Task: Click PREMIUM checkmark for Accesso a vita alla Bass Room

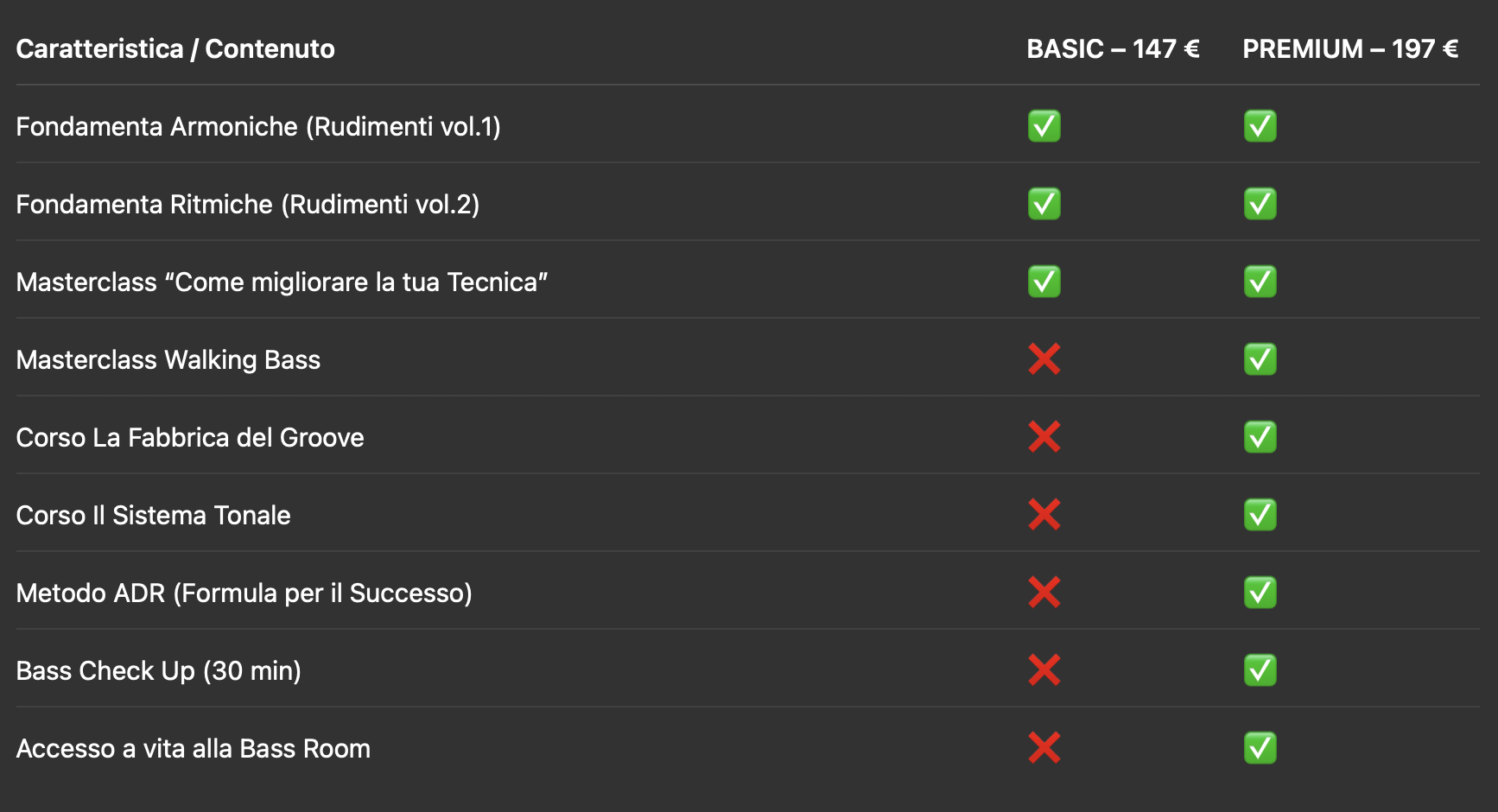Action: click(x=1260, y=748)
